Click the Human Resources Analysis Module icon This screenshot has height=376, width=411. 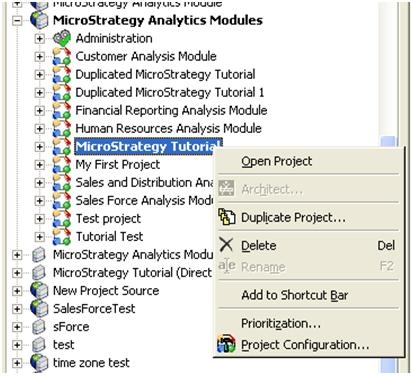[x=62, y=128]
